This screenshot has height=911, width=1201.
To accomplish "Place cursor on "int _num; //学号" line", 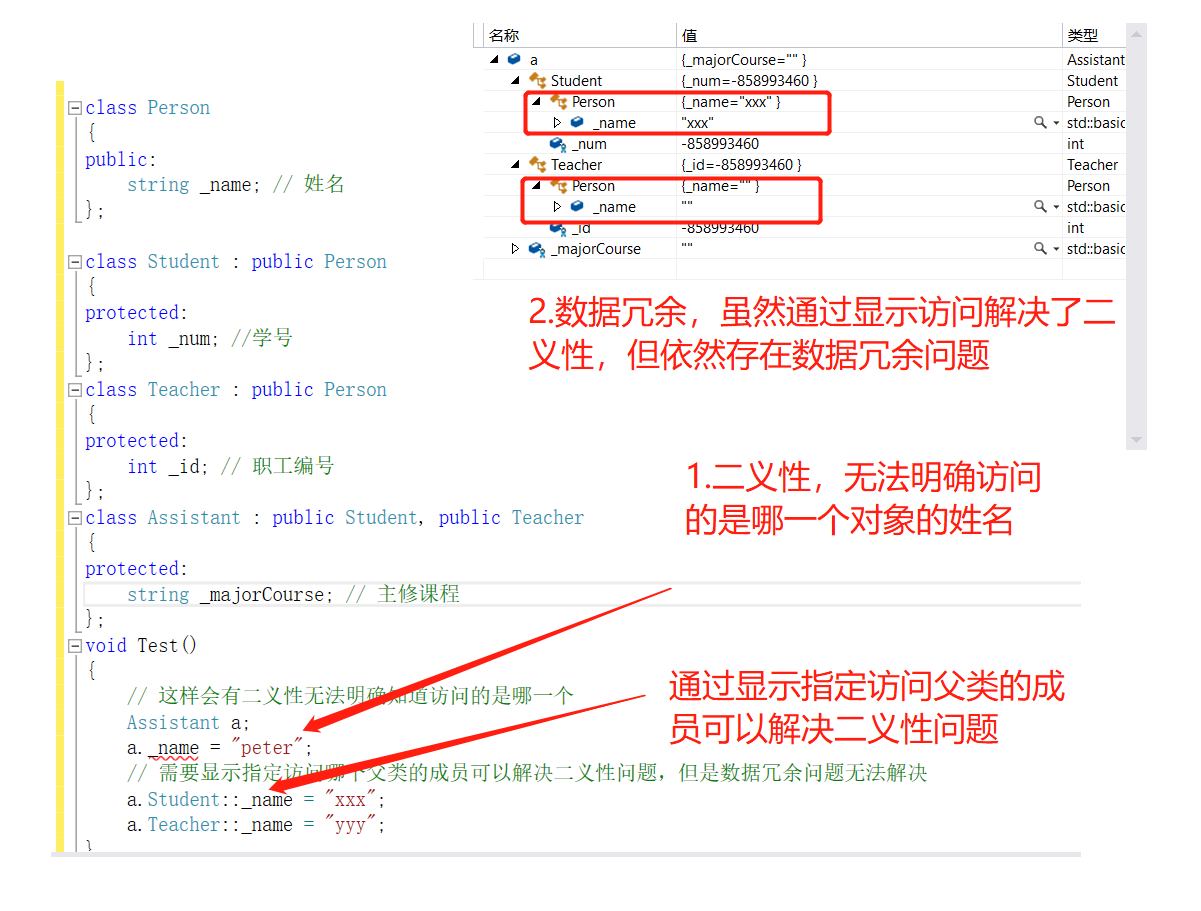I will [210, 339].
